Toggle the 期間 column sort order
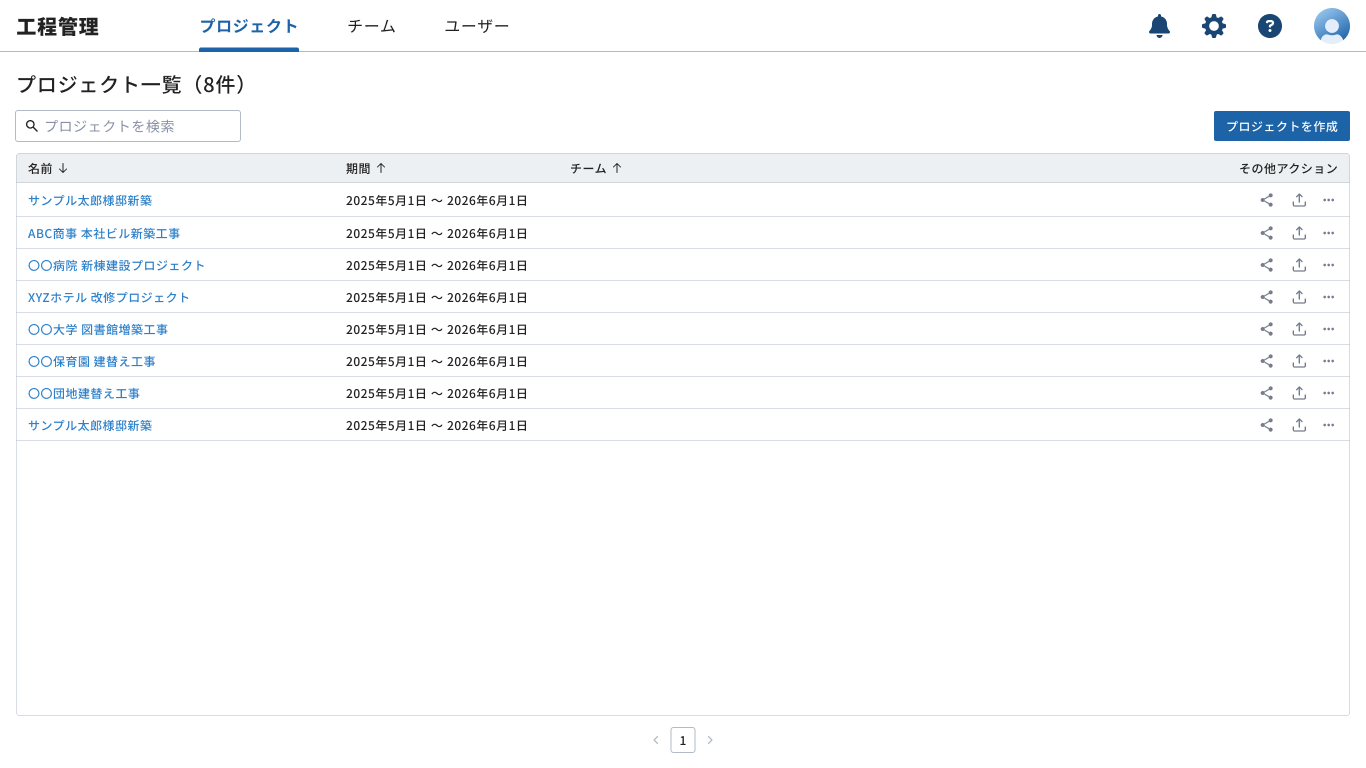This screenshot has width=1366, height=768. (x=366, y=168)
